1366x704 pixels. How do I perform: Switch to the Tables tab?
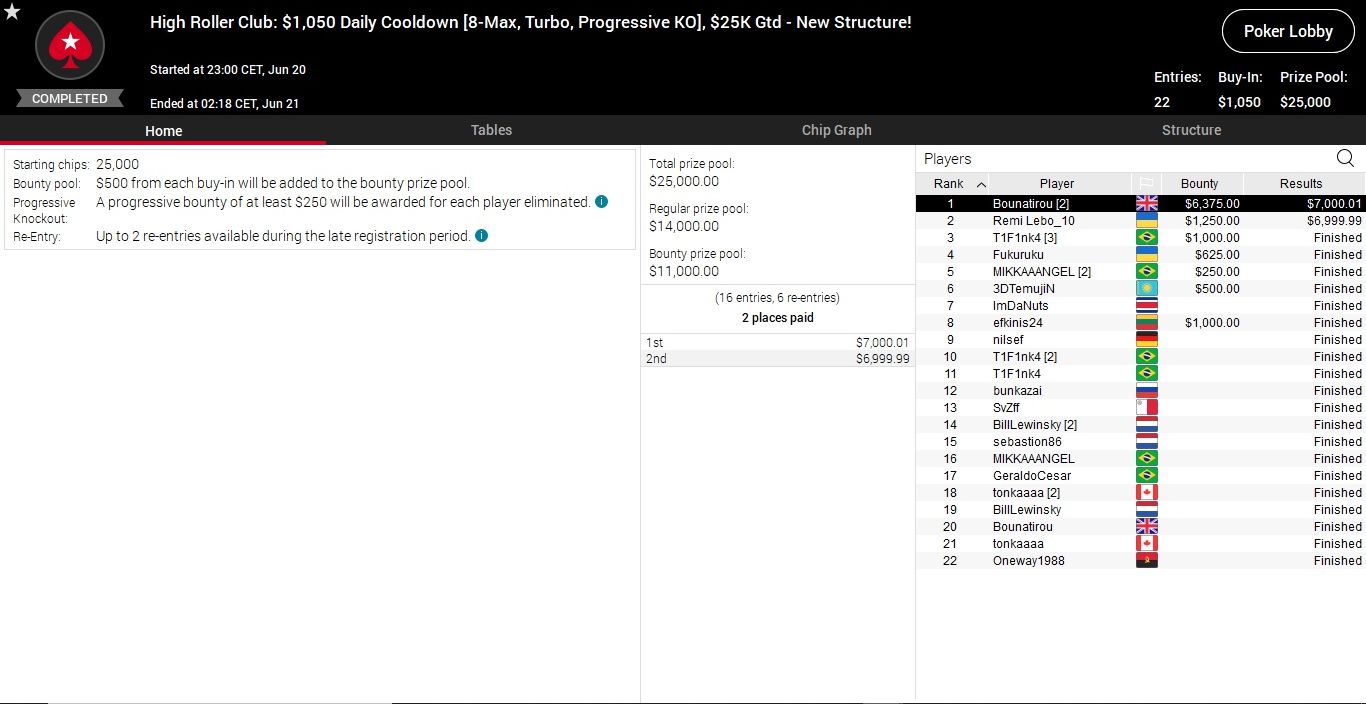491,130
